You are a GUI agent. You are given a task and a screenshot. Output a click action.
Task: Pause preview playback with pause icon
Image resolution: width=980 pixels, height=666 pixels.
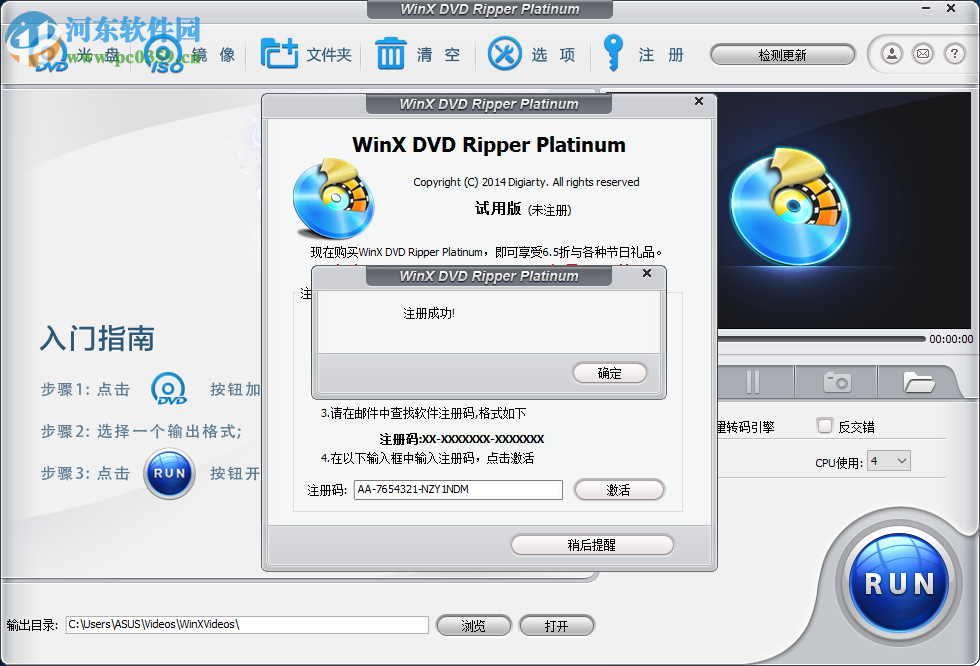tap(752, 381)
